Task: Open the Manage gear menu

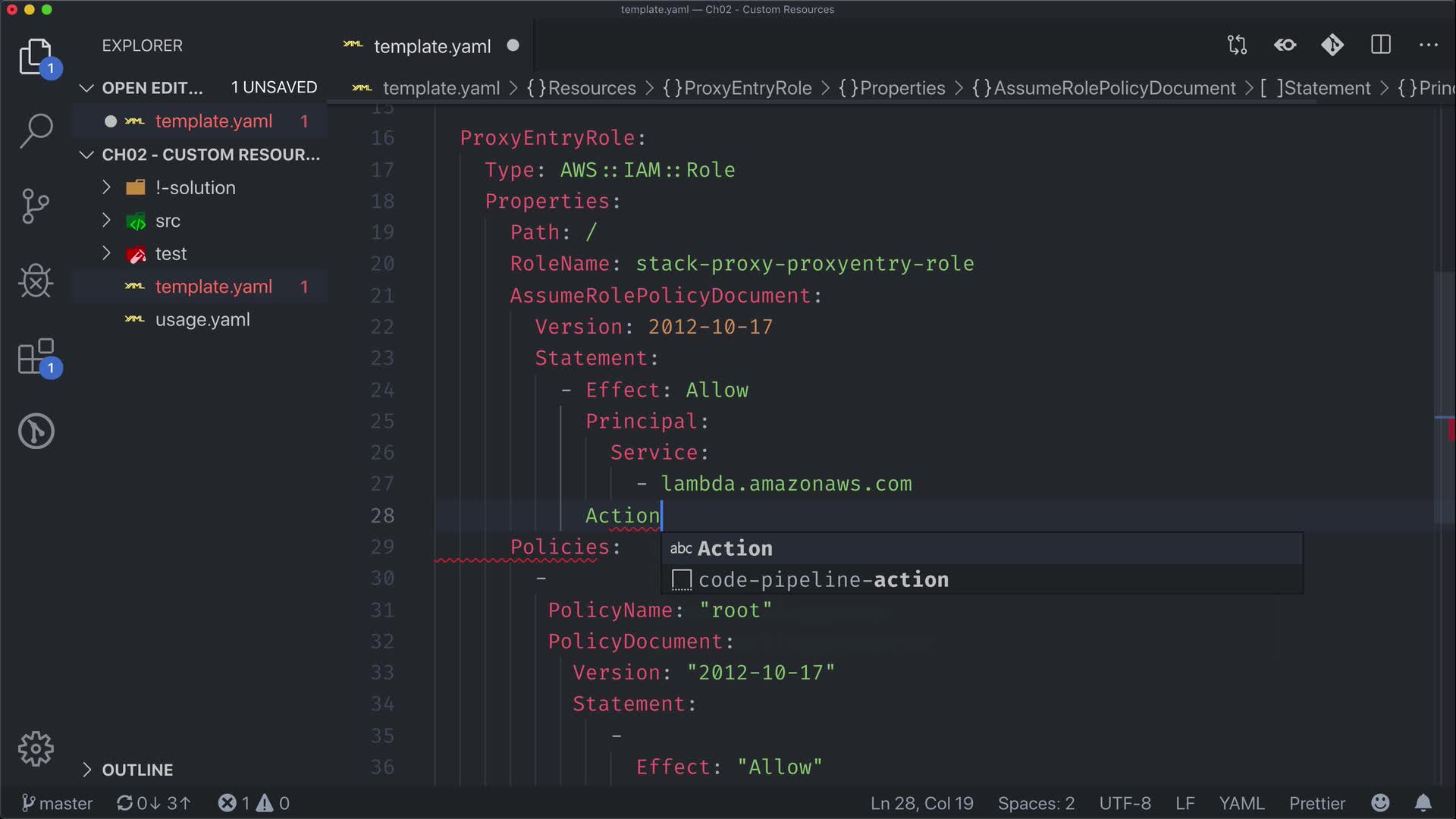Action: pyautogui.click(x=36, y=749)
